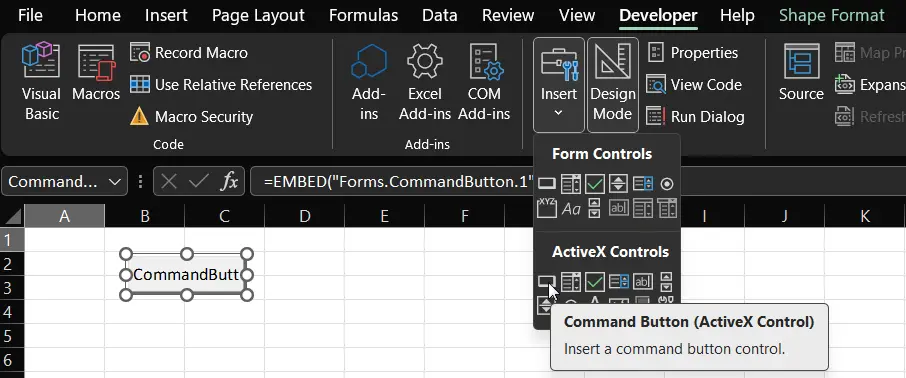Switch to the Page Layout tab
Viewport: 906px width, 378px height.
258,16
